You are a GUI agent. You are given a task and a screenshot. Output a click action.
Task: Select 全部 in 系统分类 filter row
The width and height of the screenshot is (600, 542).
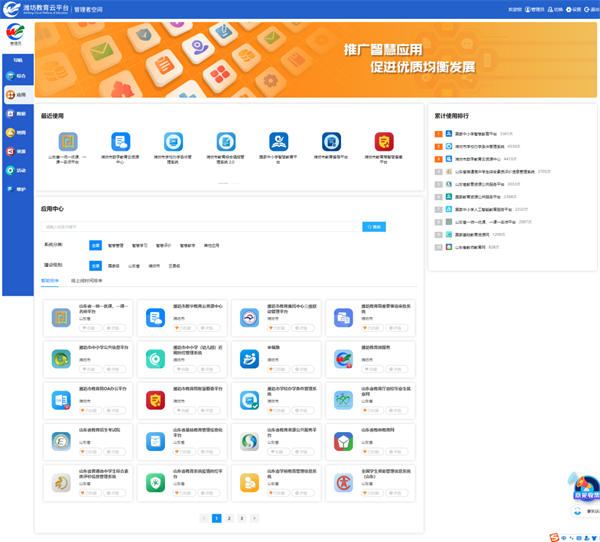click(96, 245)
